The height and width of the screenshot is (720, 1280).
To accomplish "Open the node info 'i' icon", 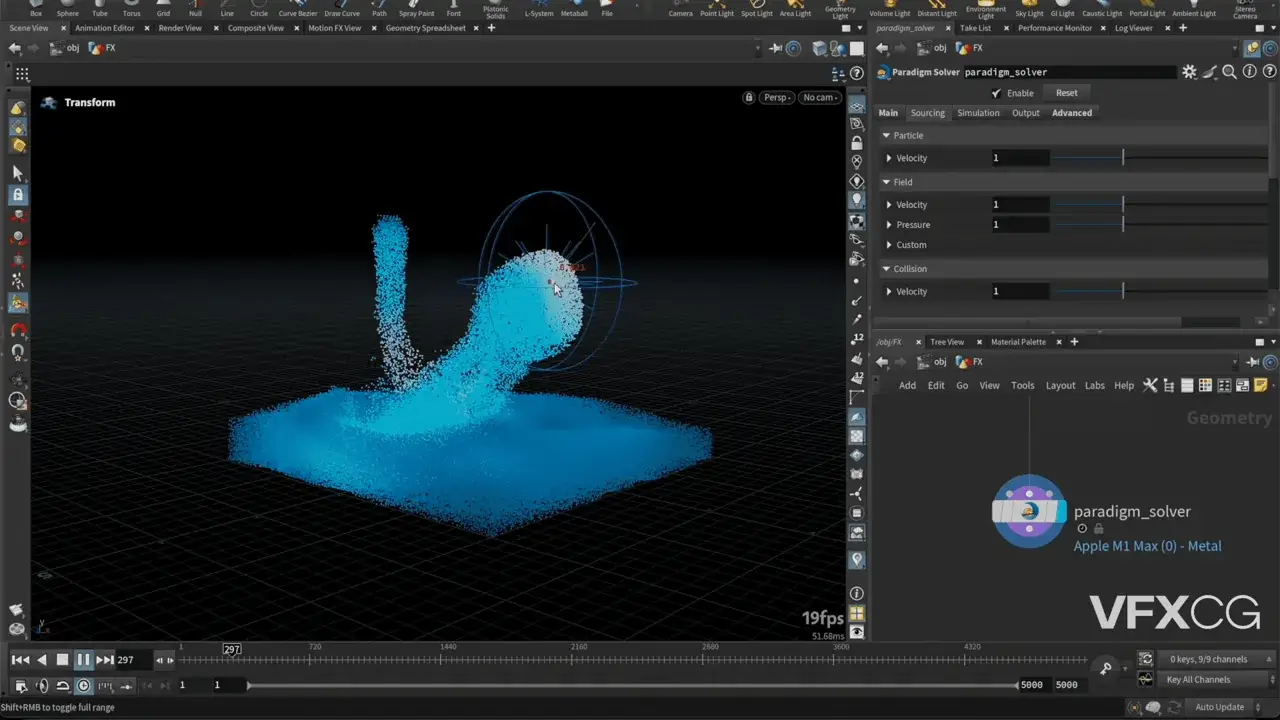I will [1250, 72].
